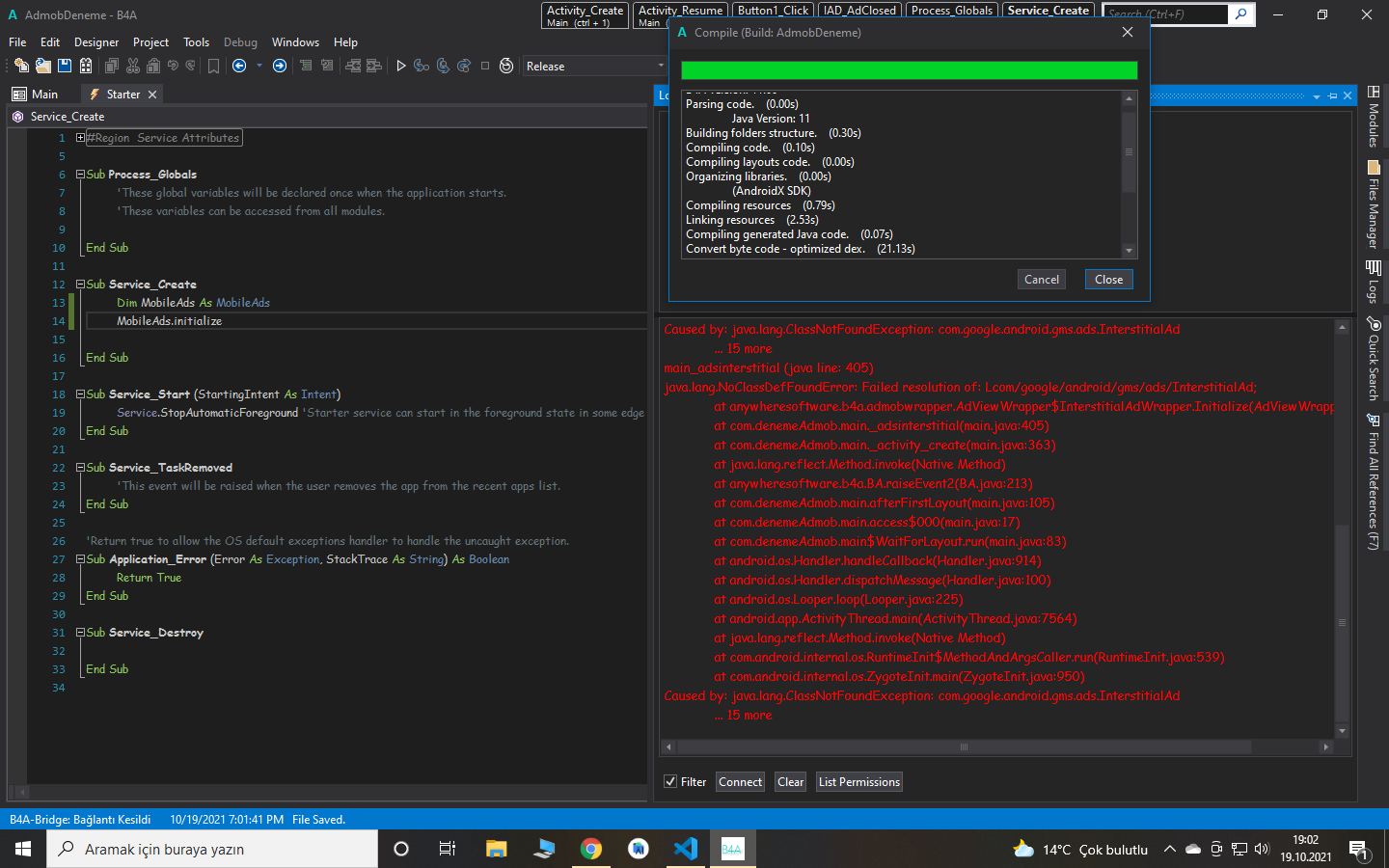Click the Connect button in Logs
The width and height of the screenshot is (1389, 868).
coord(740,781)
